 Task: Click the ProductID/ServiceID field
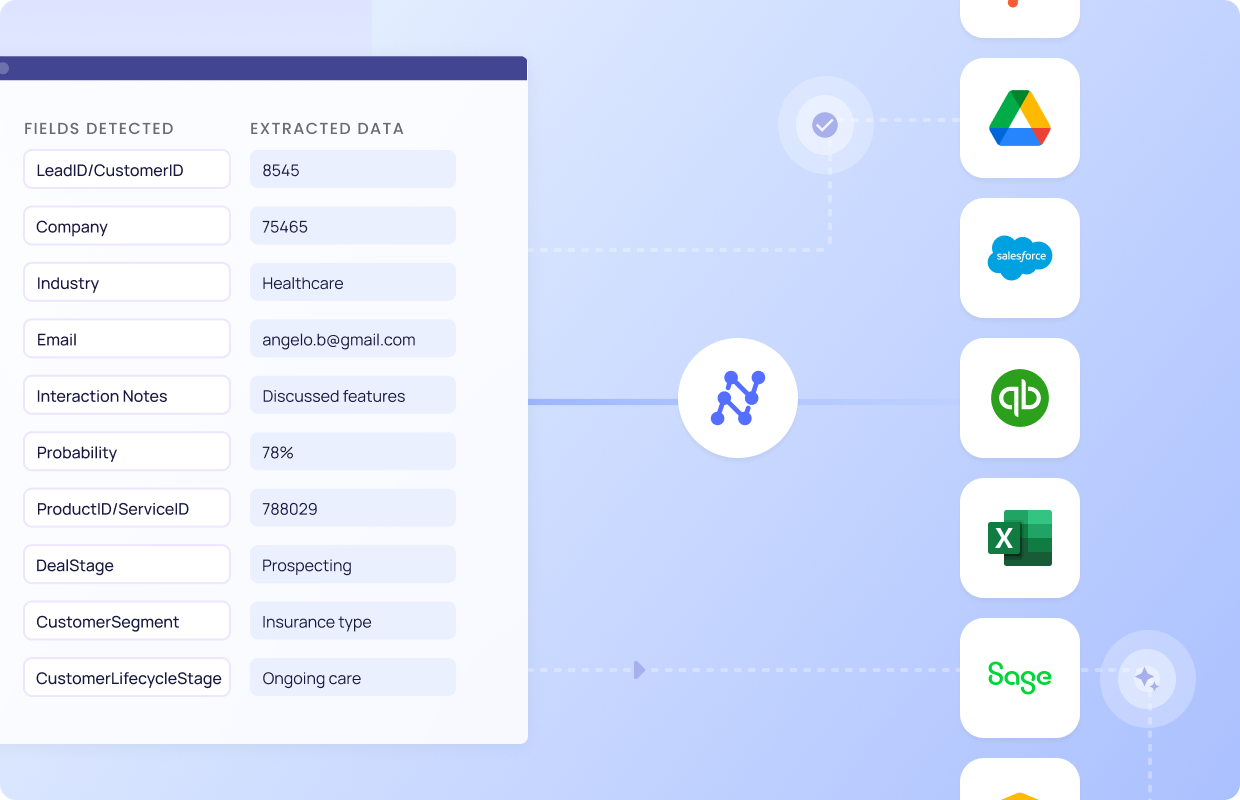coord(127,508)
